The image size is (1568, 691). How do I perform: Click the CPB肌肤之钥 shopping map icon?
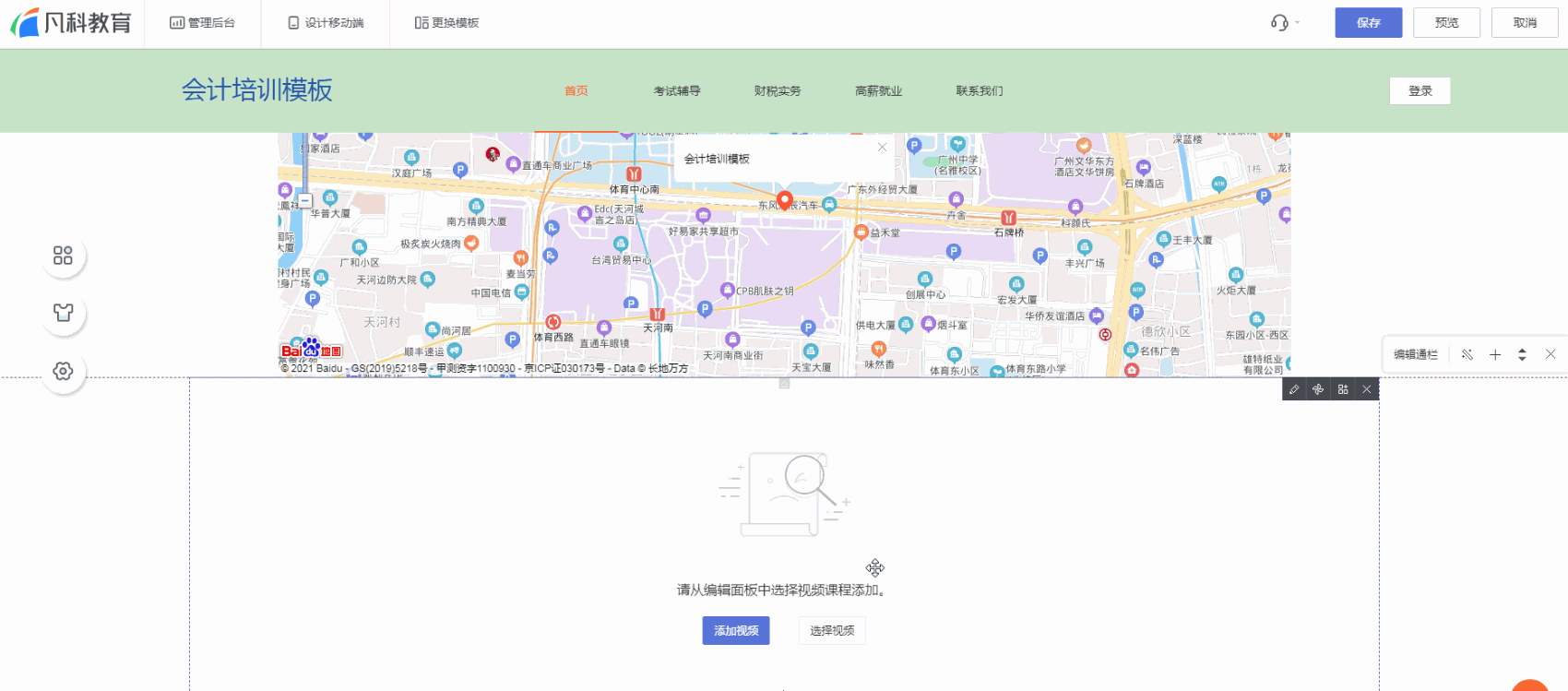tap(727, 290)
